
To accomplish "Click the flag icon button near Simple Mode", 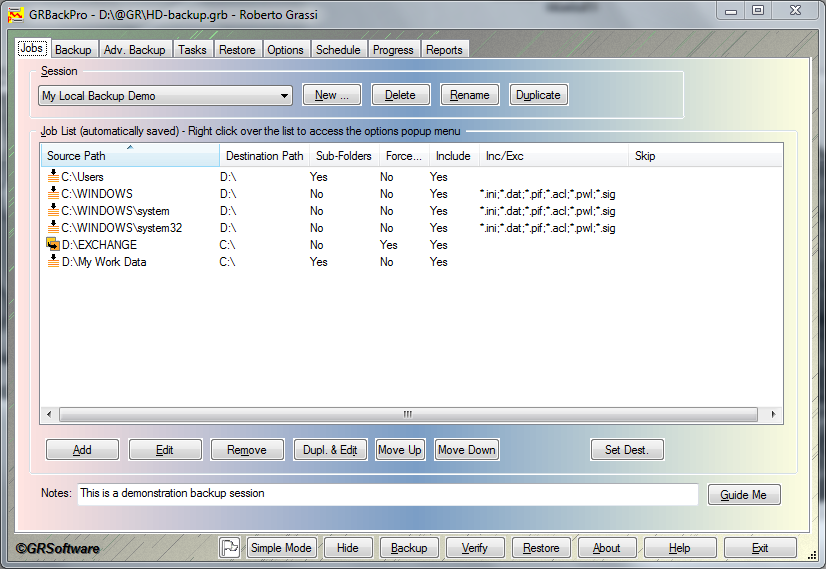I will pos(230,547).
